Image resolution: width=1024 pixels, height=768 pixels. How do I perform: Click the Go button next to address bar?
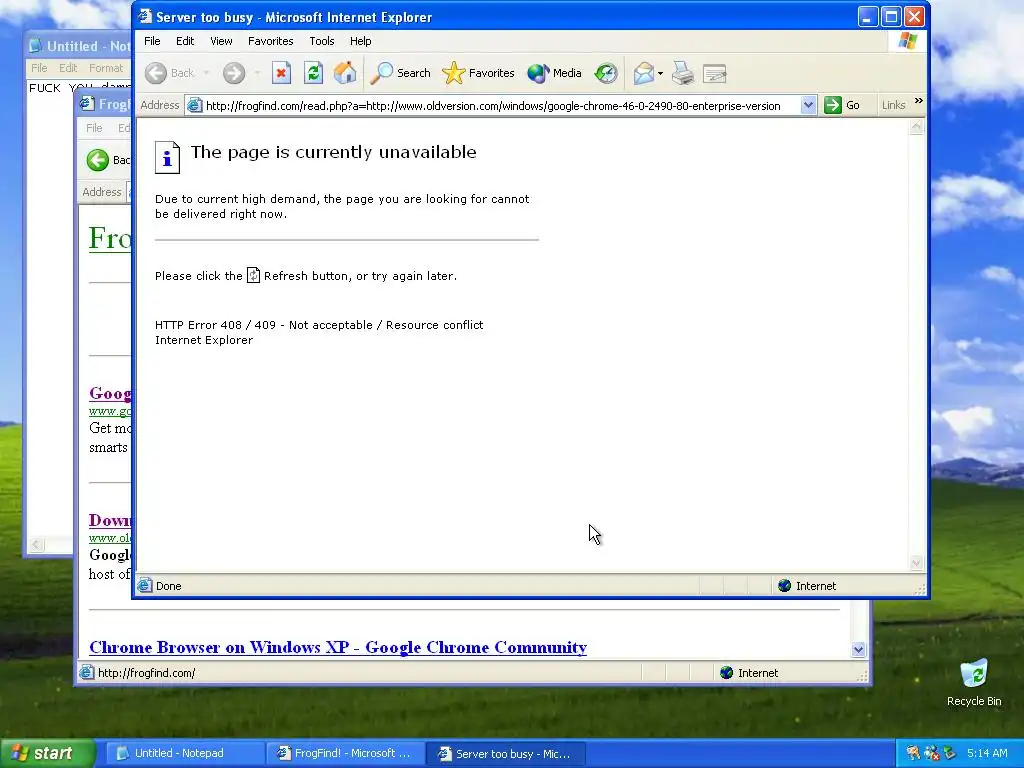(842, 105)
